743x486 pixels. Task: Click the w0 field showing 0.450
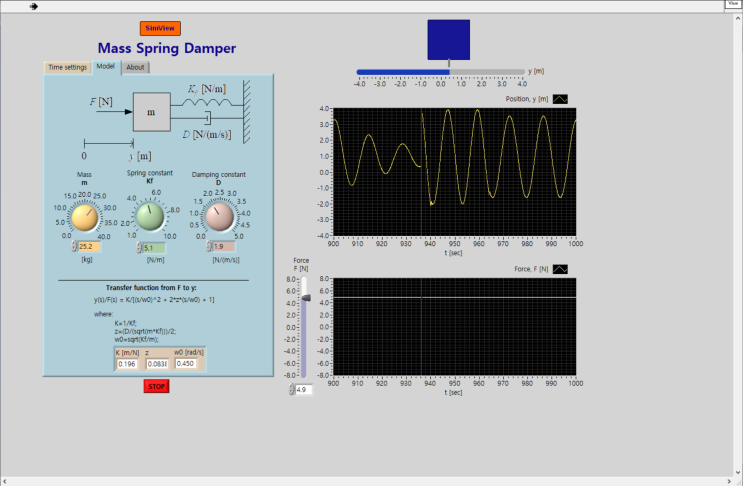point(186,363)
